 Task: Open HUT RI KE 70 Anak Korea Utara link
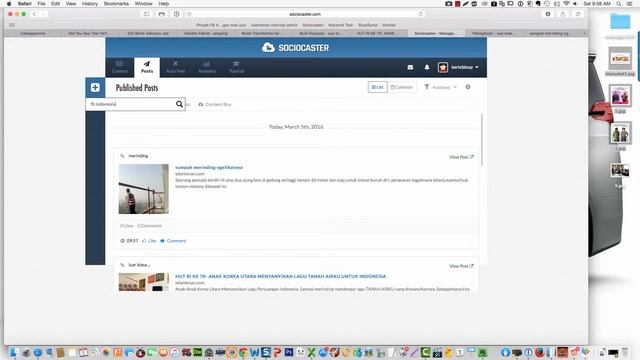280,276
